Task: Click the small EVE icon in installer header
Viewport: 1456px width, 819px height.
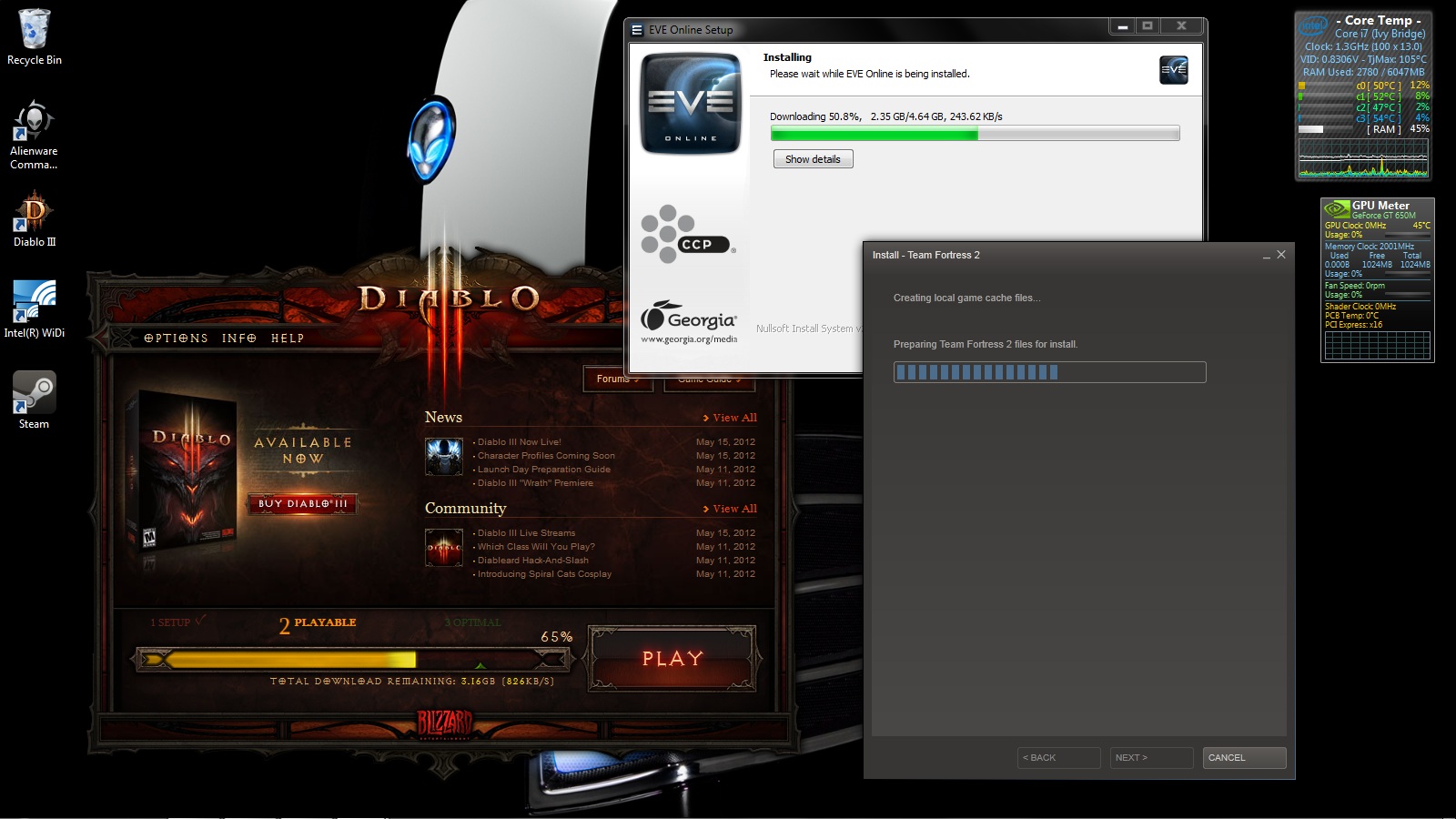Action: (1173, 70)
